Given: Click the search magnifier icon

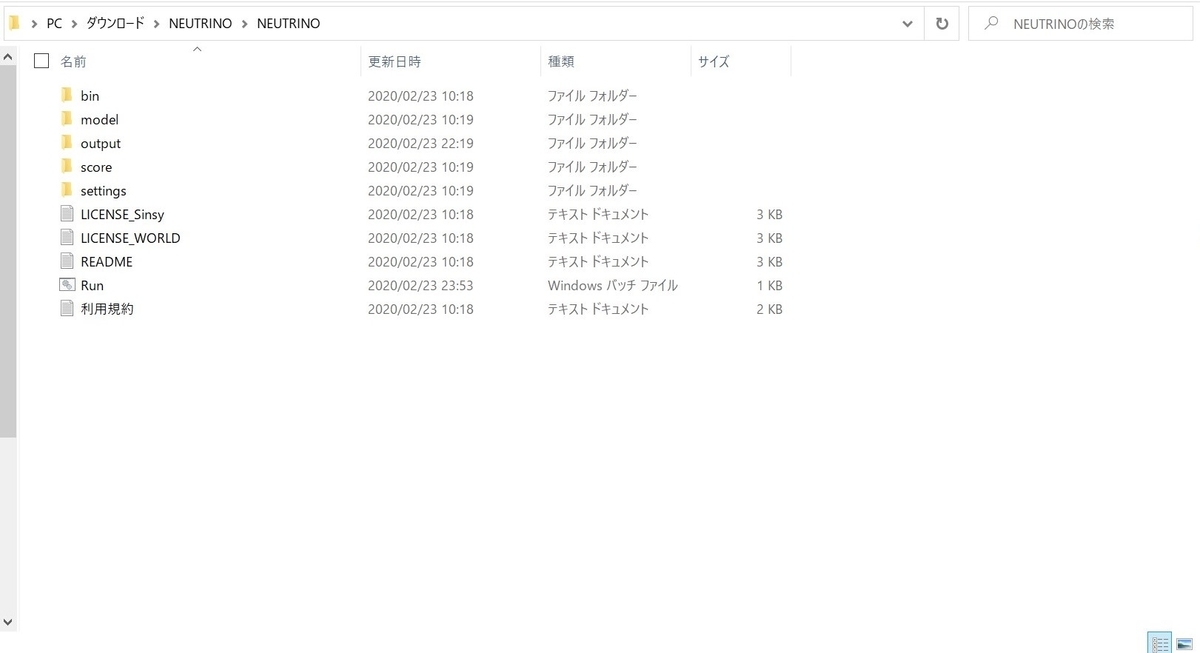Looking at the screenshot, I should tap(991, 23).
